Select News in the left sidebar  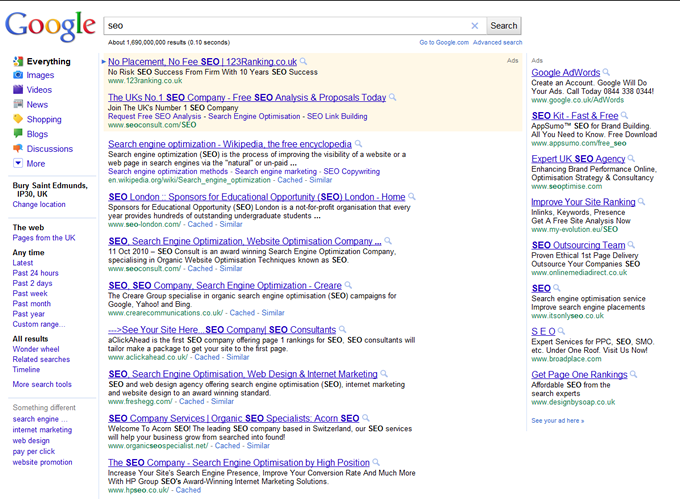coord(37,104)
